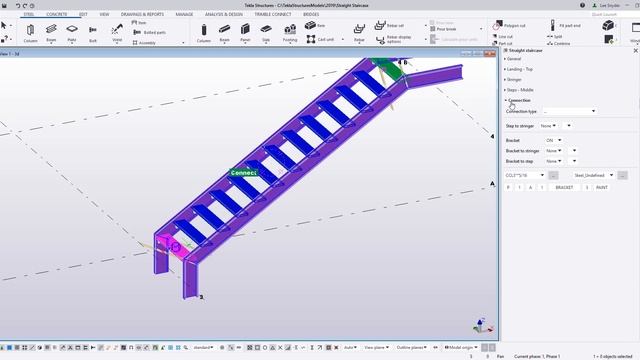The width and height of the screenshot is (640, 360).
Task: Select the steel Beam tool
Action: [51, 33]
